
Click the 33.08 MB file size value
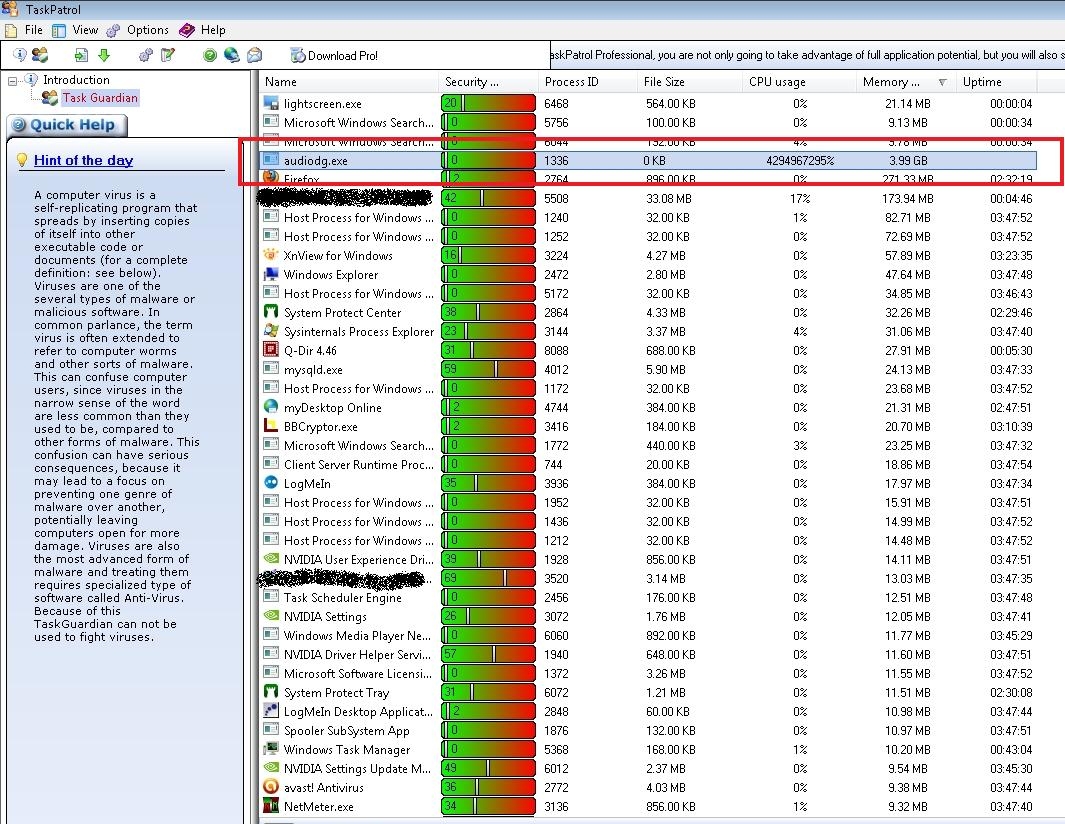(x=668, y=199)
